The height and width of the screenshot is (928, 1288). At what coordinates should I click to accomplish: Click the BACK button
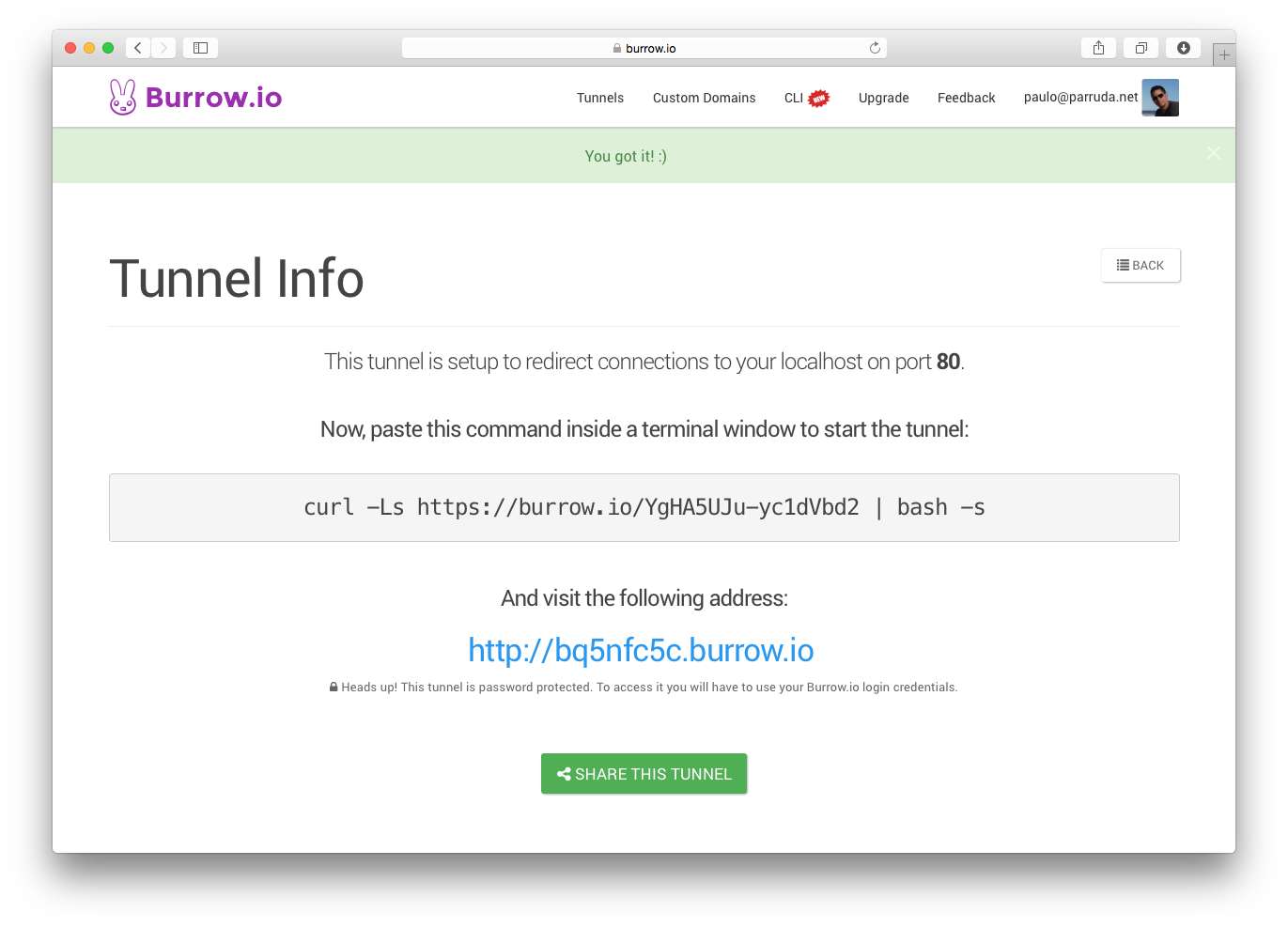(1141, 265)
